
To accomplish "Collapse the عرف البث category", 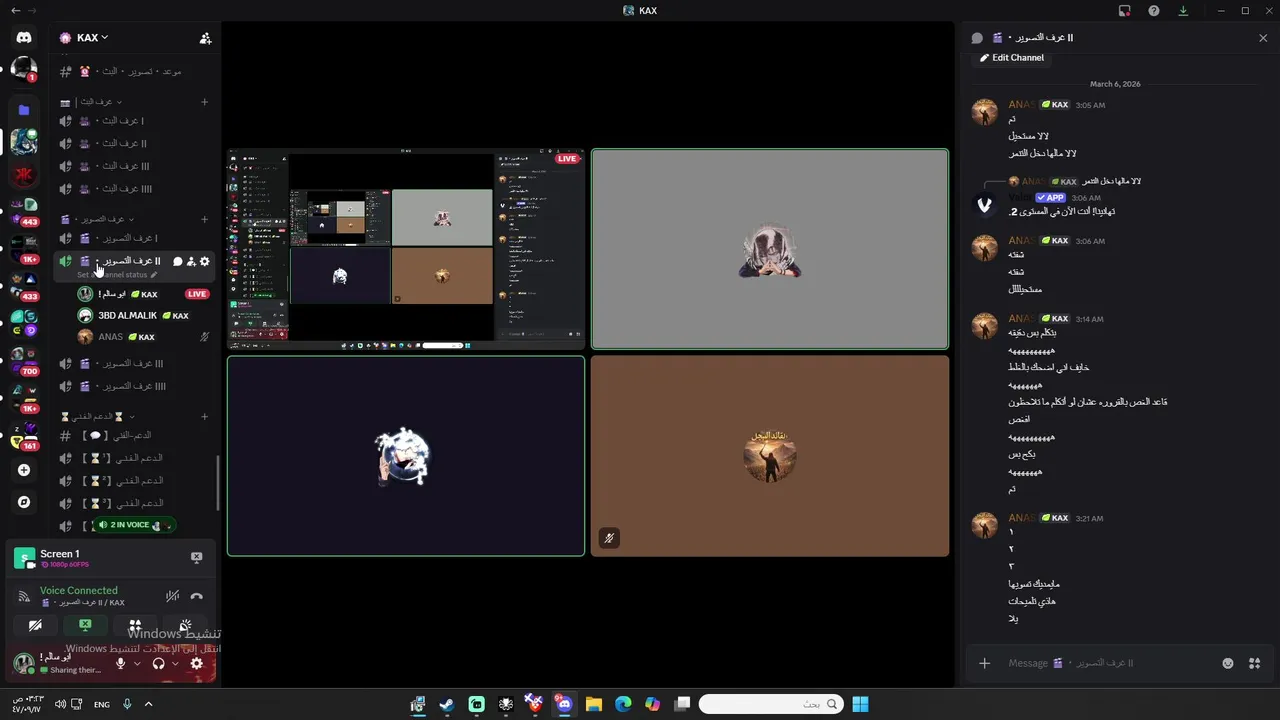I will 98,102.
